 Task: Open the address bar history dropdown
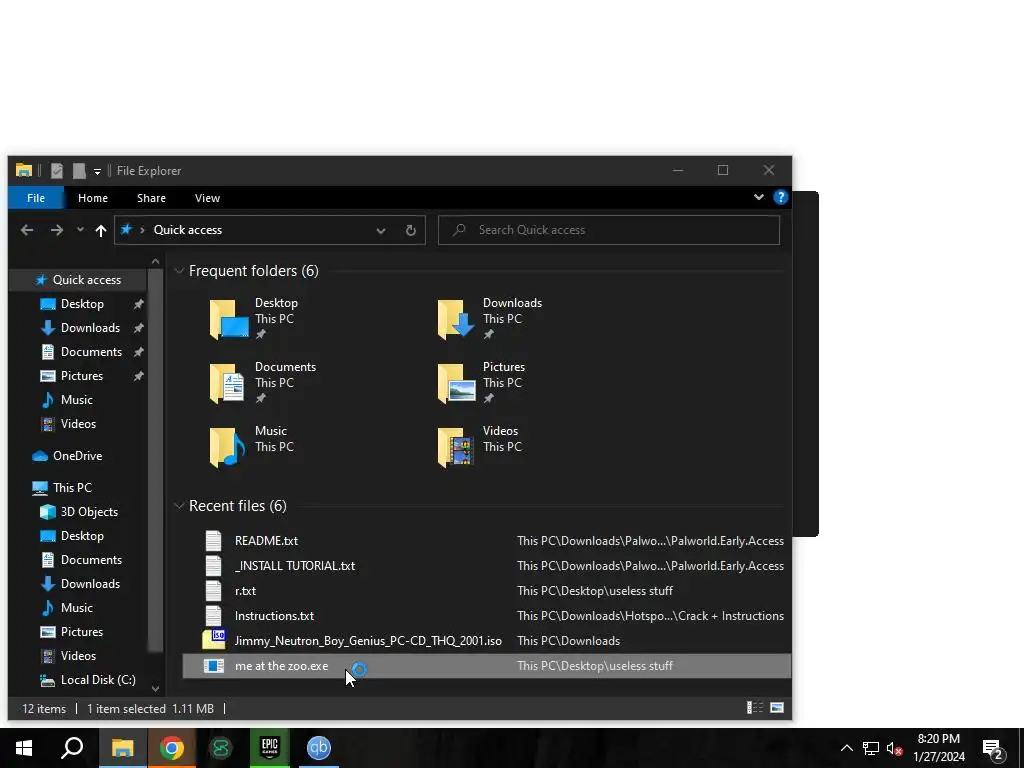point(381,231)
